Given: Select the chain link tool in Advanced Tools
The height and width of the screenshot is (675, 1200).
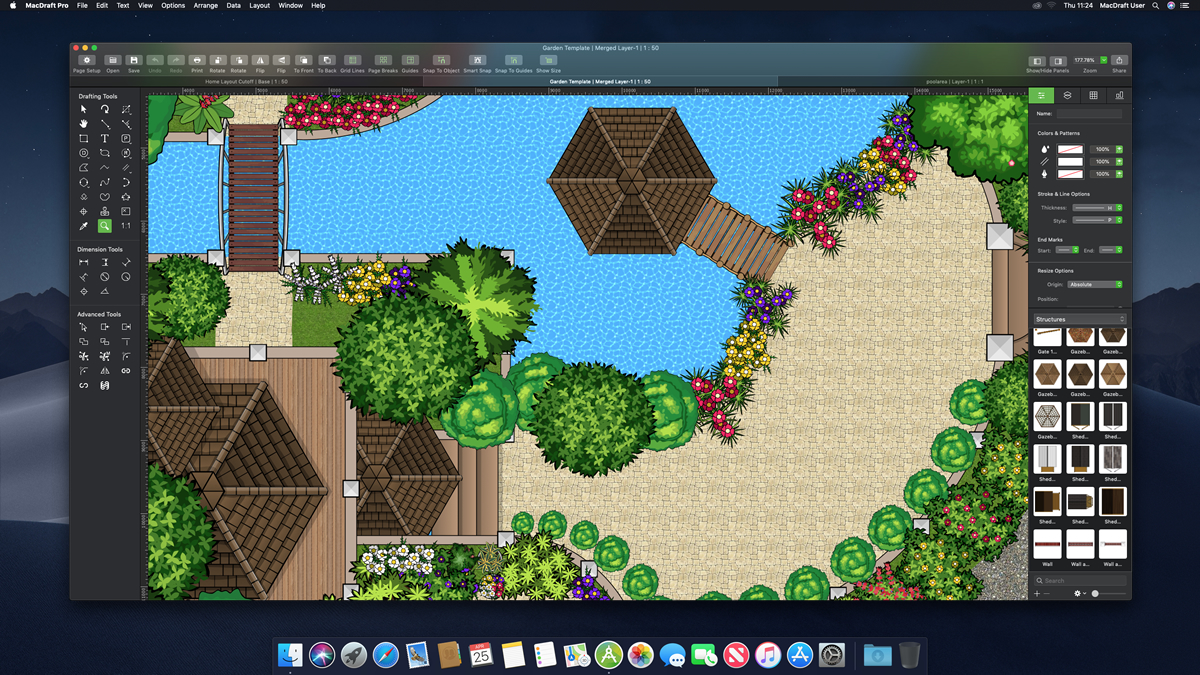Looking at the screenshot, I should tap(126, 371).
